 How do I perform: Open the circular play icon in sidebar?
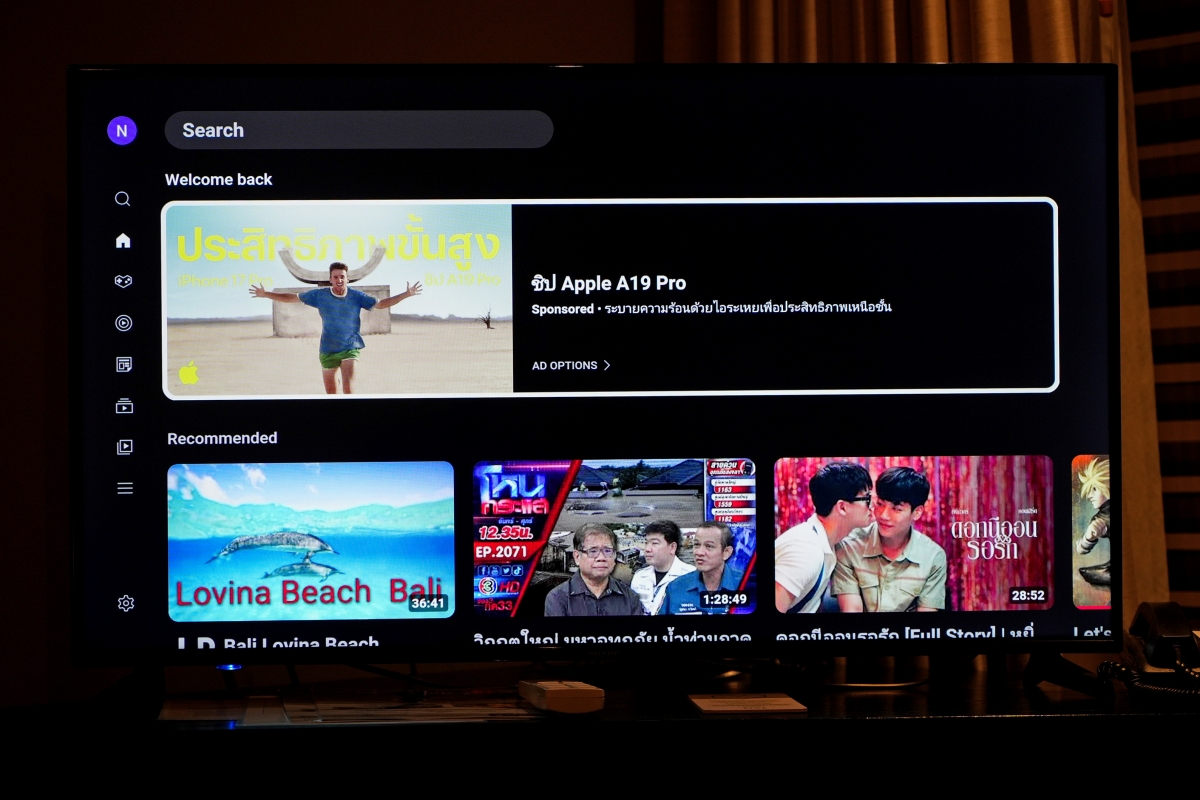123,323
